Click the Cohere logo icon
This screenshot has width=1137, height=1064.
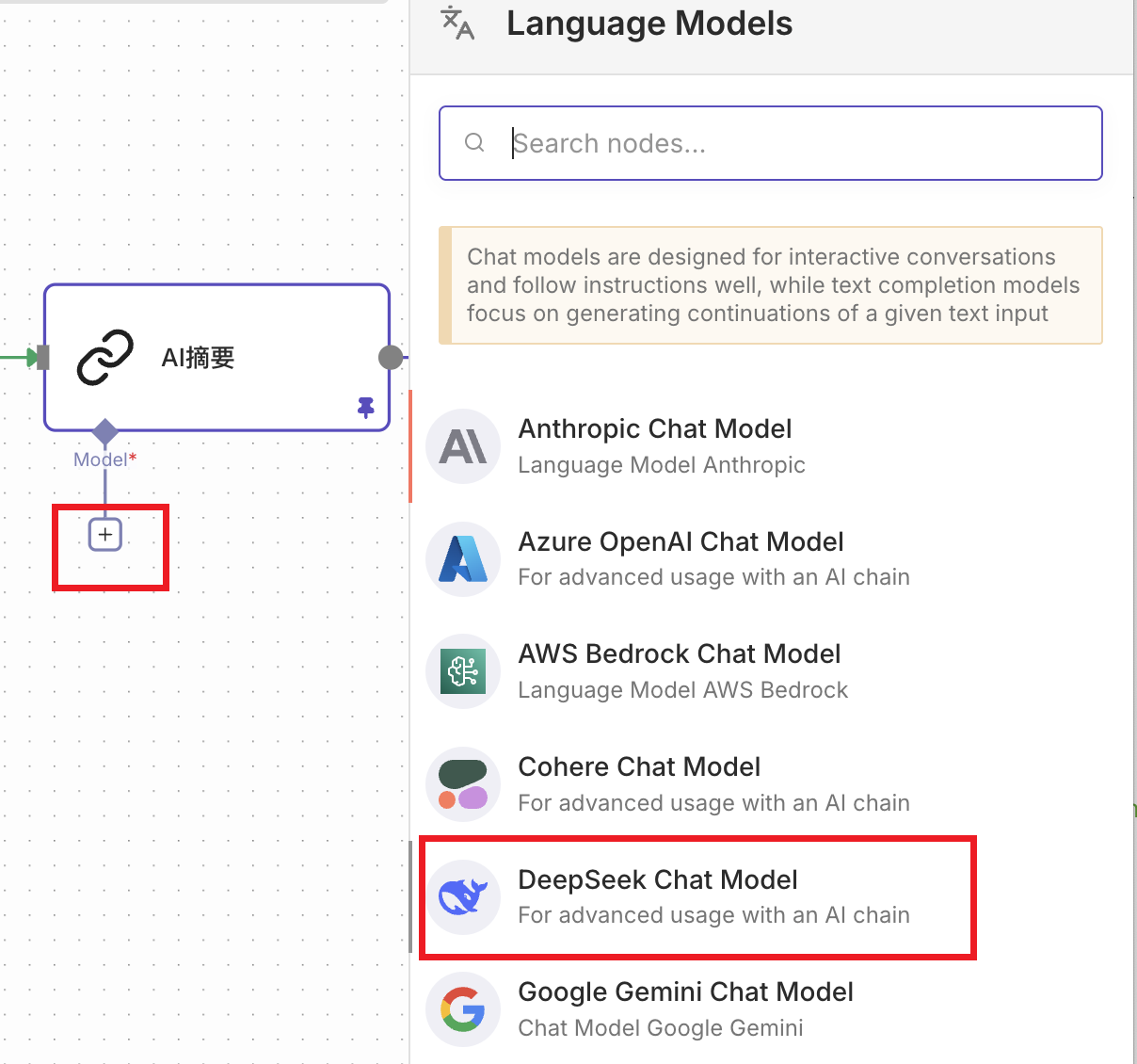[463, 784]
